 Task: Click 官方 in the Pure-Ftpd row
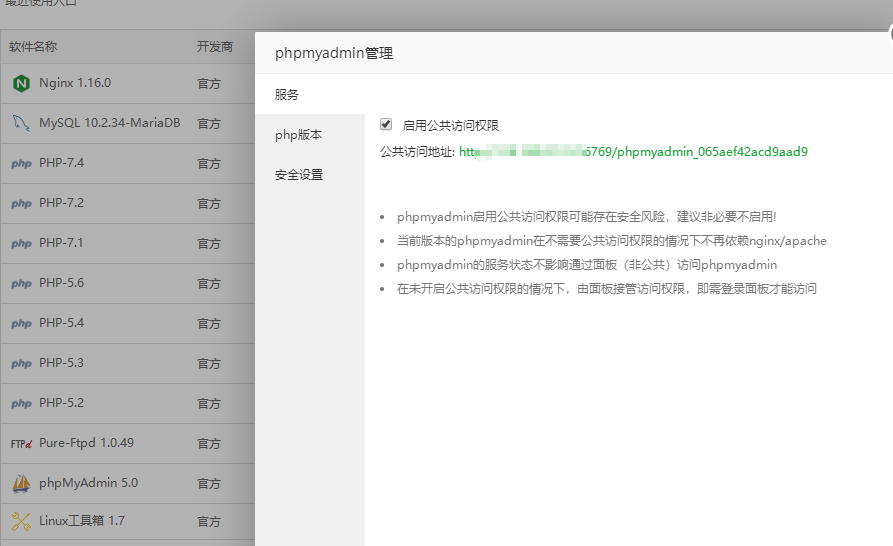coord(208,444)
